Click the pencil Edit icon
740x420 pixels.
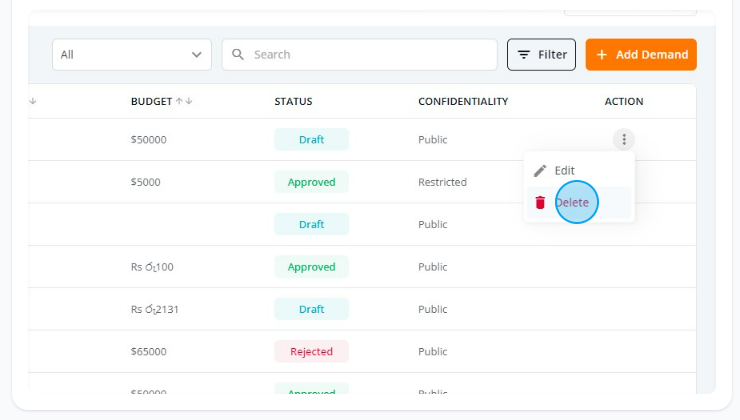pos(540,170)
